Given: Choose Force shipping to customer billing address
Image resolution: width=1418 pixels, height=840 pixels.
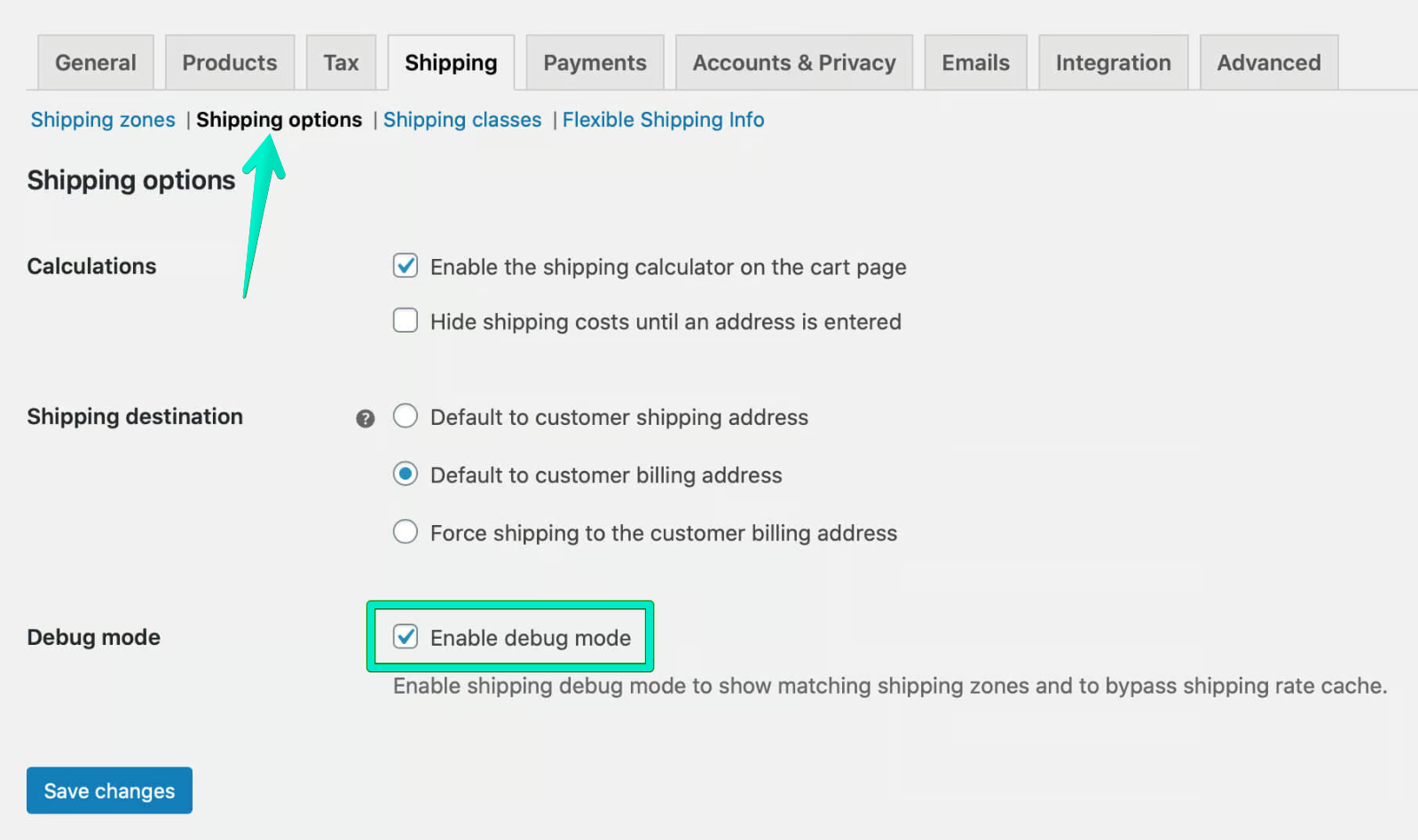Looking at the screenshot, I should click(x=405, y=531).
